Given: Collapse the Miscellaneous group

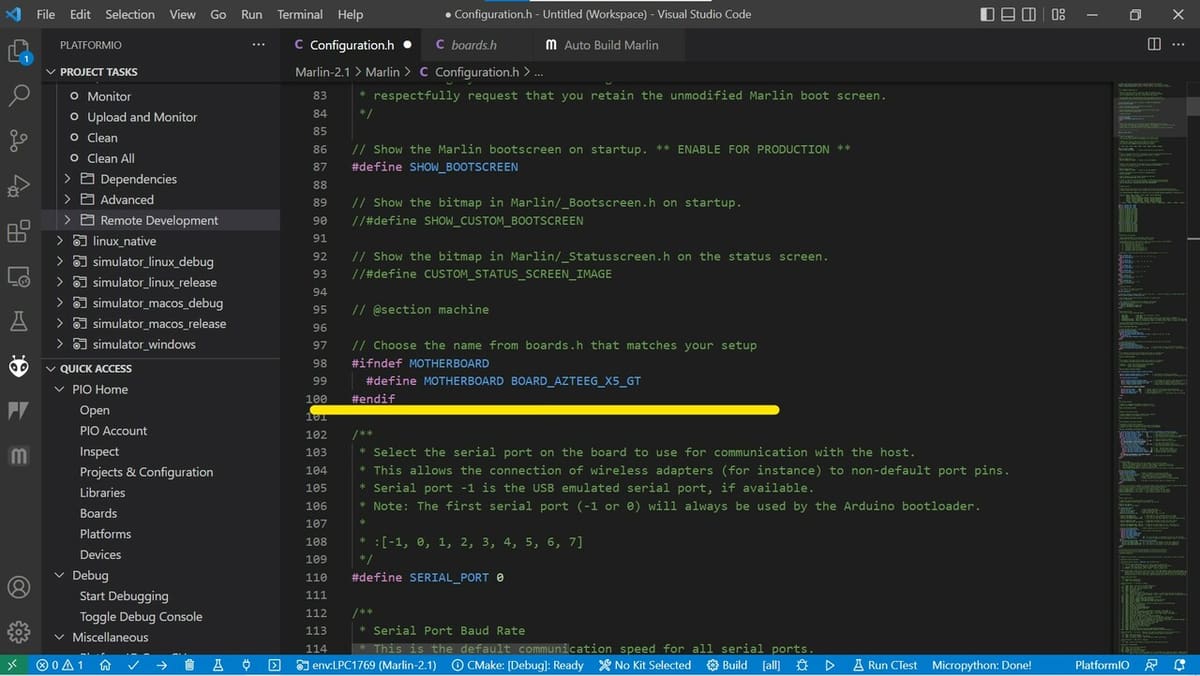Looking at the screenshot, I should click(x=59, y=637).
